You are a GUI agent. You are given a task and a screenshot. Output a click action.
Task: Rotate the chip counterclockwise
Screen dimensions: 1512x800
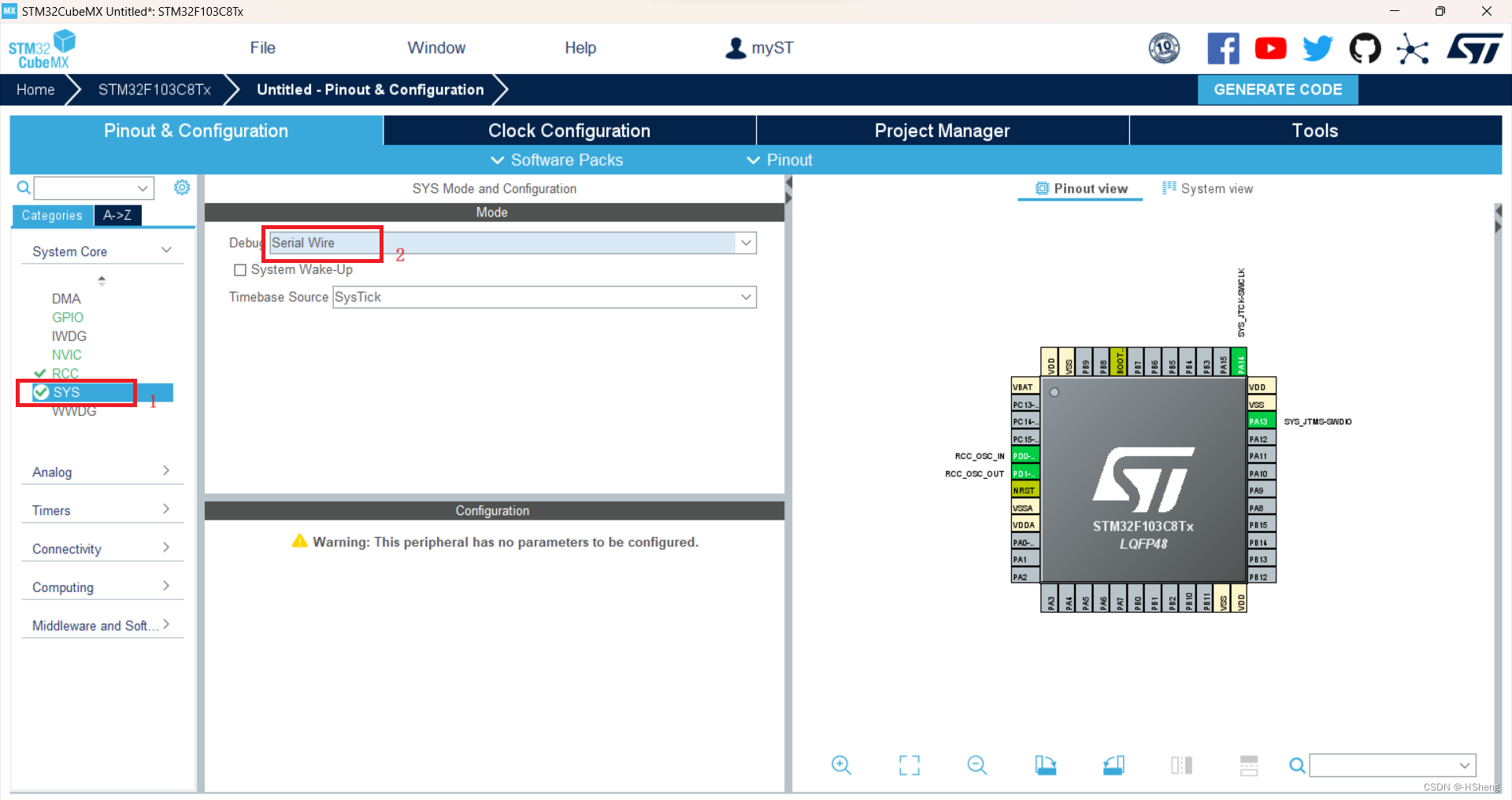[1113, 765]
